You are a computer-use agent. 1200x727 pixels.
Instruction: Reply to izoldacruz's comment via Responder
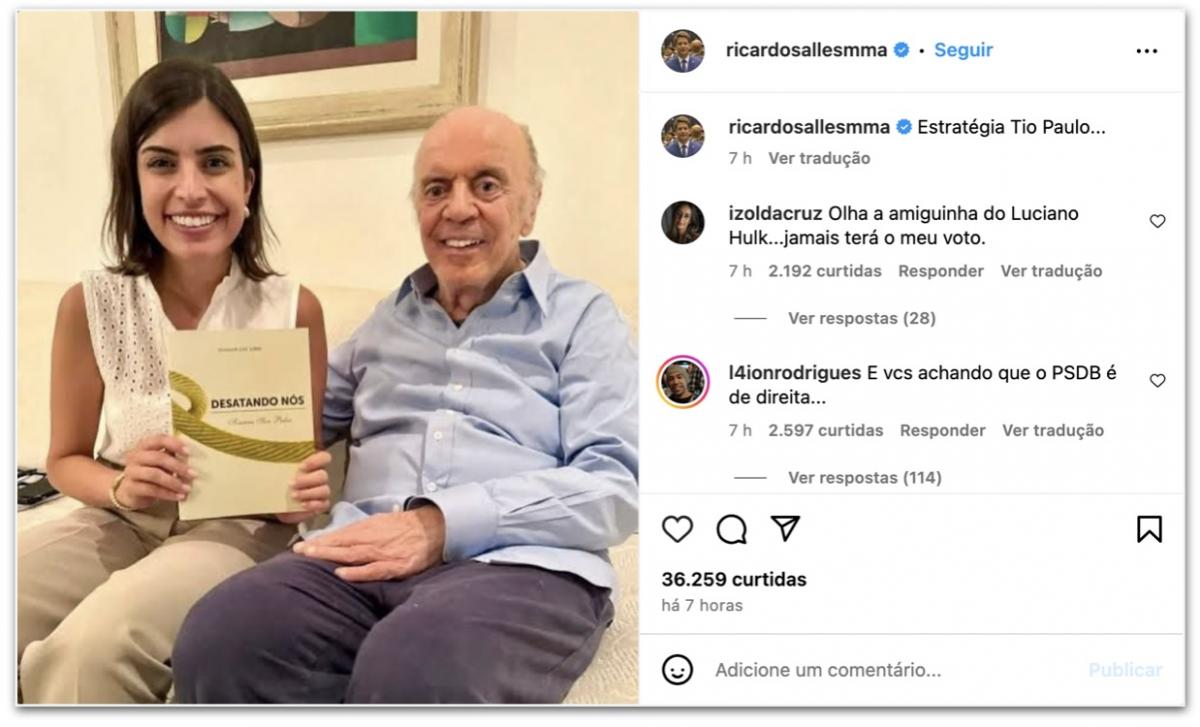tap(940, 271)
